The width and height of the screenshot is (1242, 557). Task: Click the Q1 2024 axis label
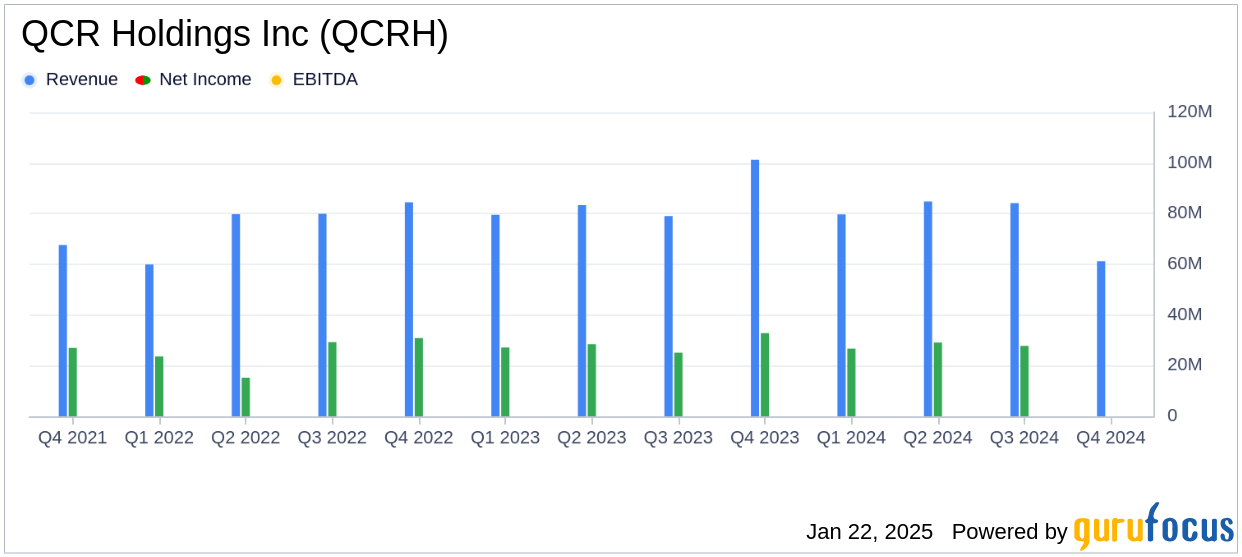pos(851,438)
